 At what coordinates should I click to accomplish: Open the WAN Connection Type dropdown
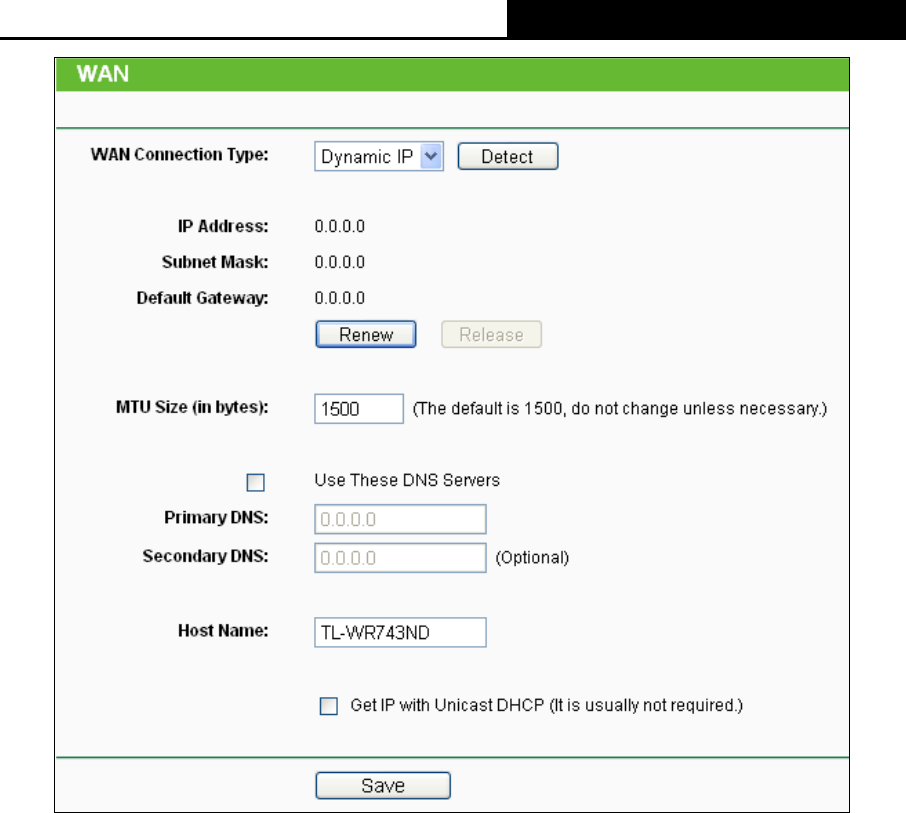pos(378,157)
